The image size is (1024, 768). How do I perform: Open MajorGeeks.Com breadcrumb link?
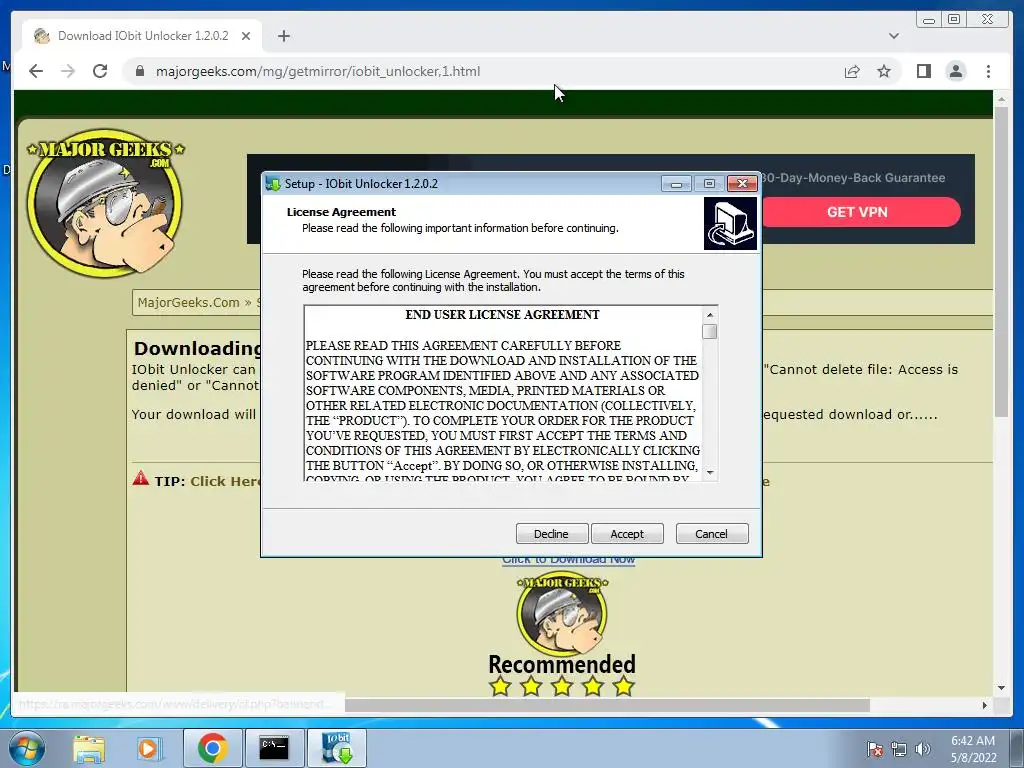point(188,302)
